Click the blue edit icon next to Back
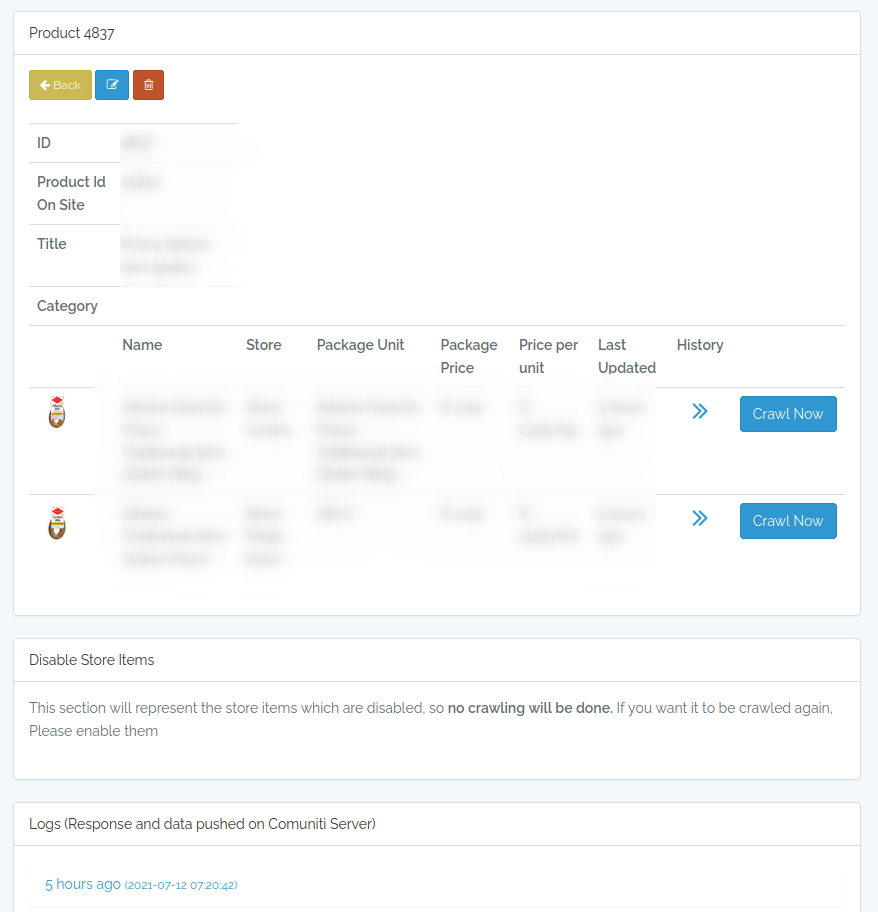878x912 pixels. 112,85
